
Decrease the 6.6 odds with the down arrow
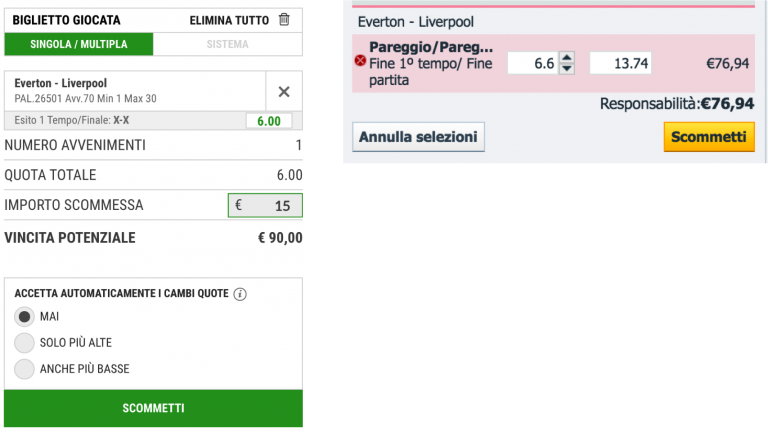567,69
